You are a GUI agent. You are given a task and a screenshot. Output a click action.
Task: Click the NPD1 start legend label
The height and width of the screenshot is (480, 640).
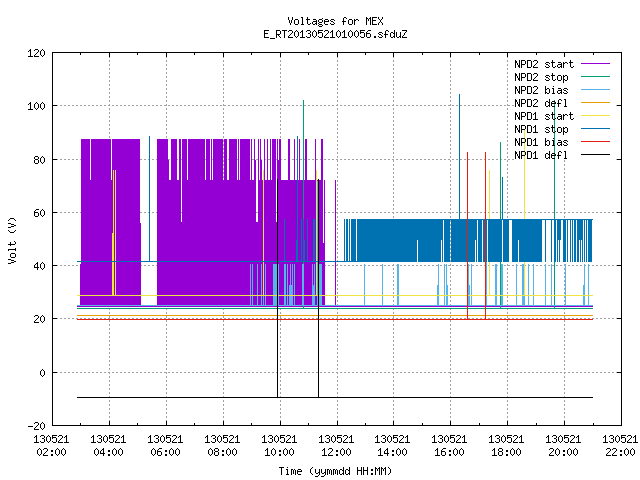coord(544,116)
